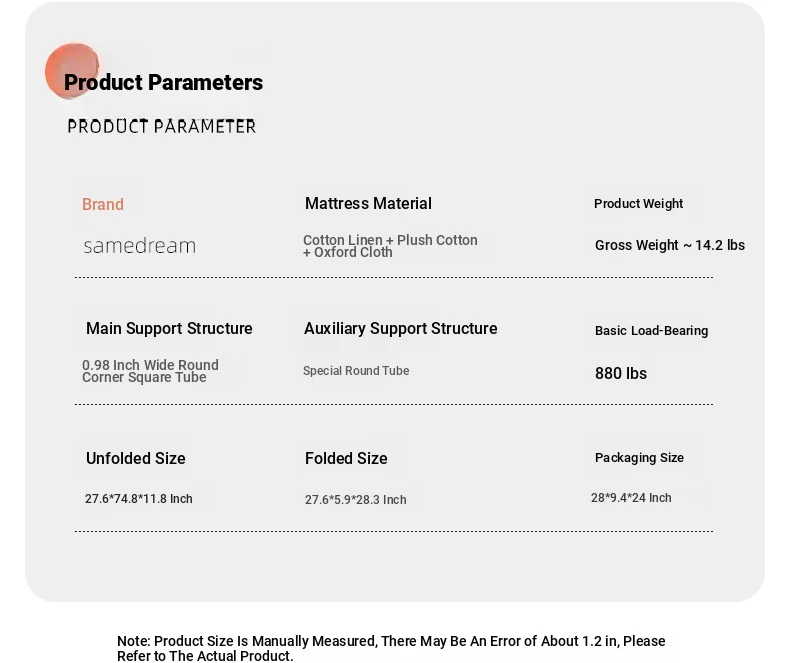Select the Main Support Structure label
The image size is (790, 663).
coord(169,329)
